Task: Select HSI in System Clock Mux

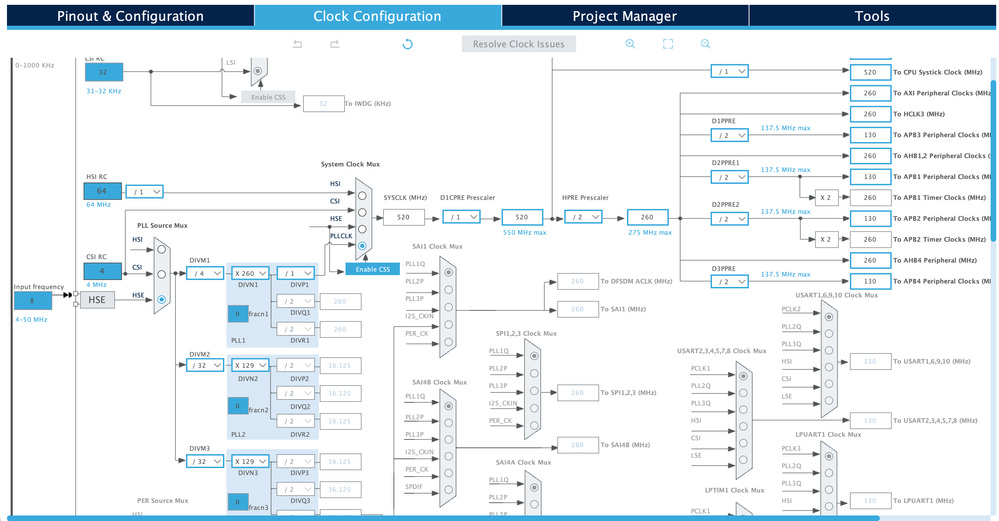Action: tap(362, 196)
